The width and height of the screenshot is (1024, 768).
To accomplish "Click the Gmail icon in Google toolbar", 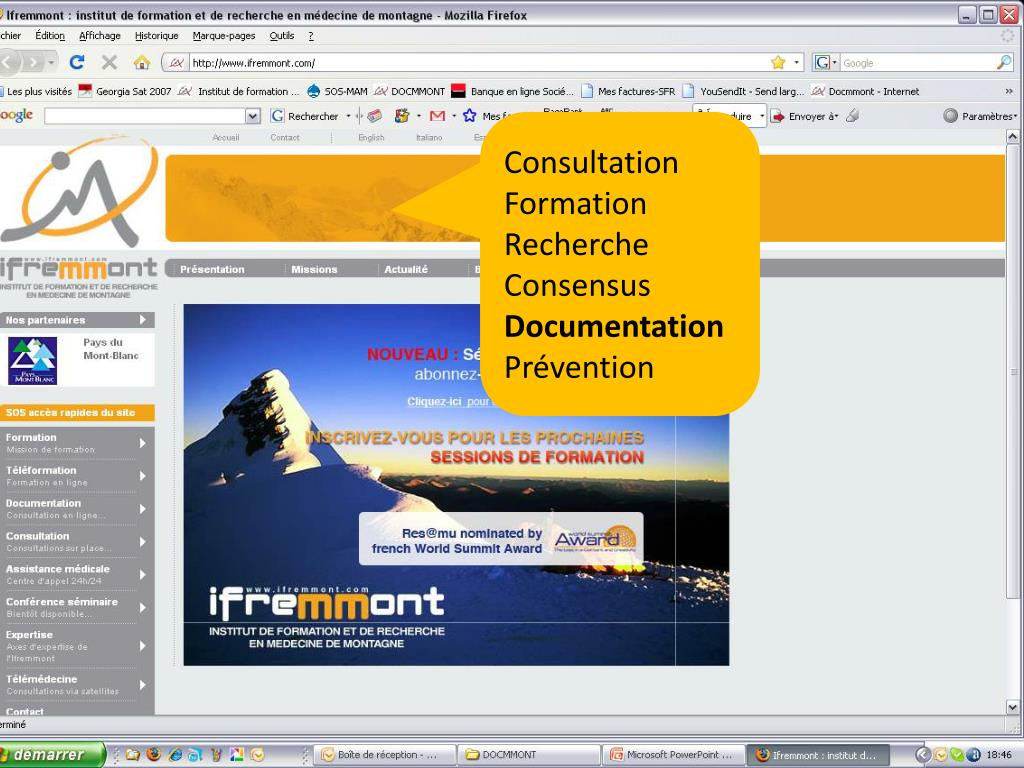I will coord(438,116).
